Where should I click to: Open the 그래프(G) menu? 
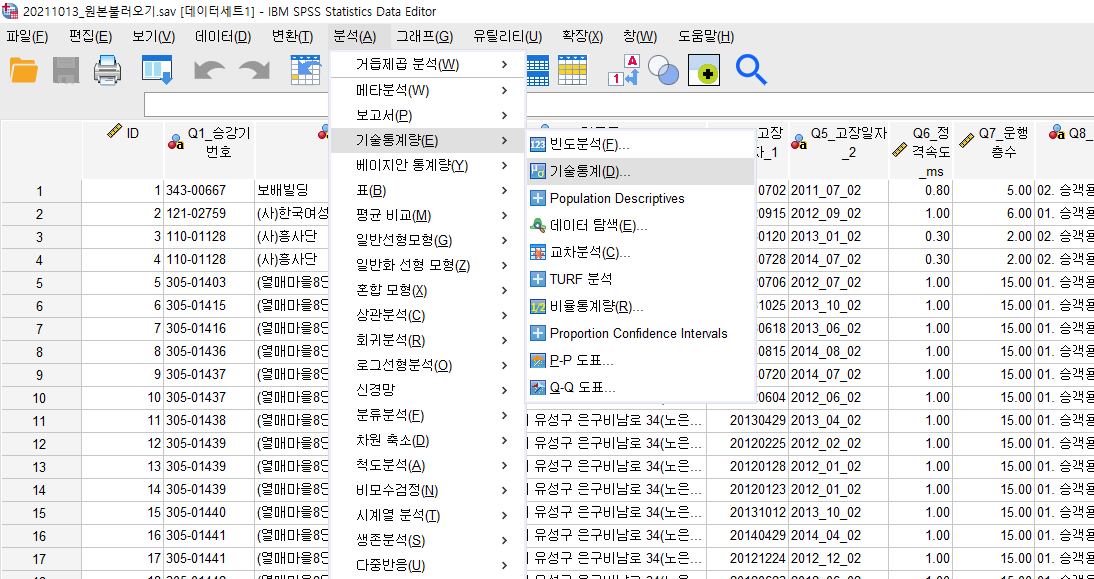click(424, 36)
